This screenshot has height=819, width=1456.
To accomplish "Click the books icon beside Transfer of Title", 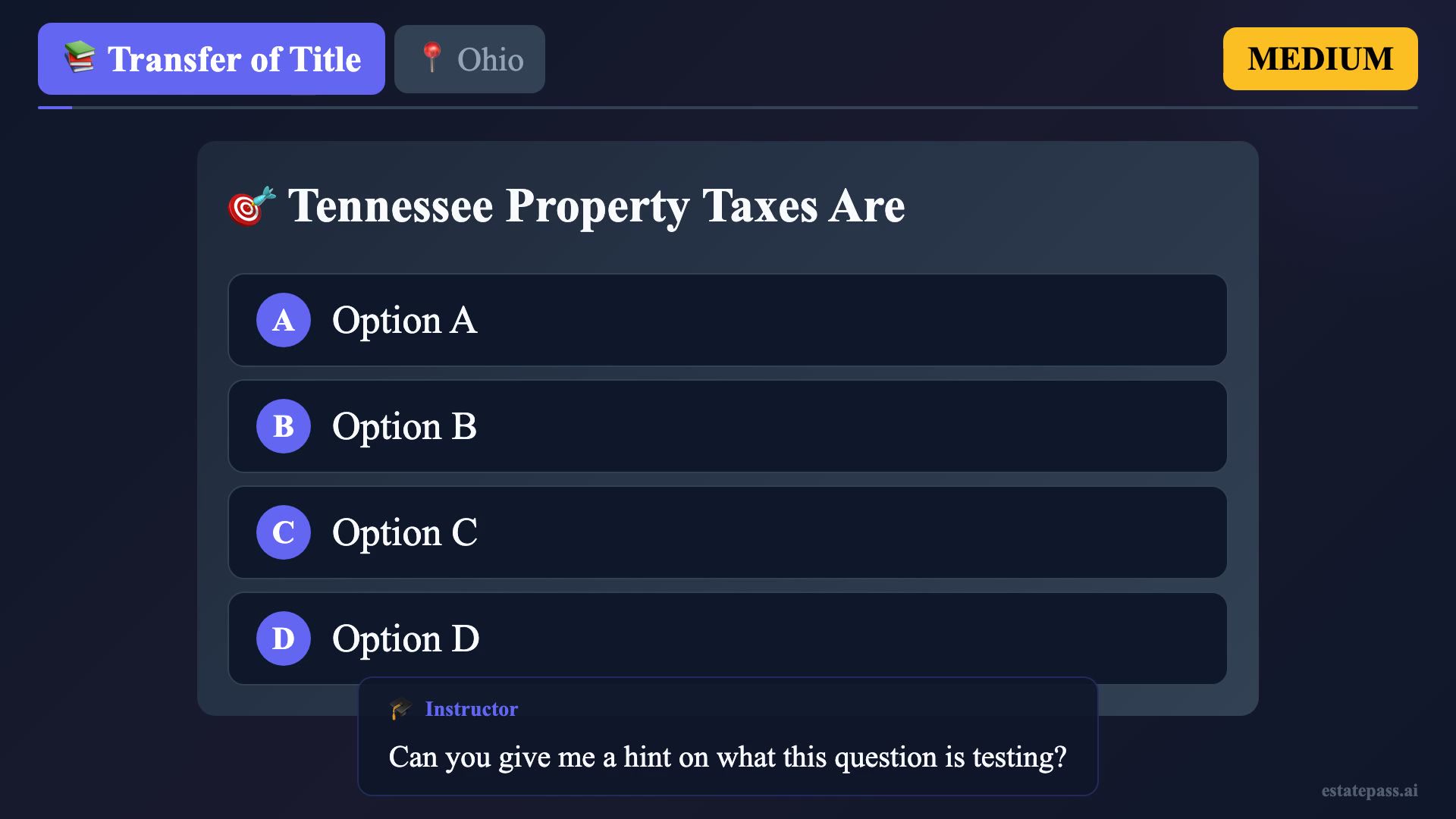I will (x=80, y=58).
